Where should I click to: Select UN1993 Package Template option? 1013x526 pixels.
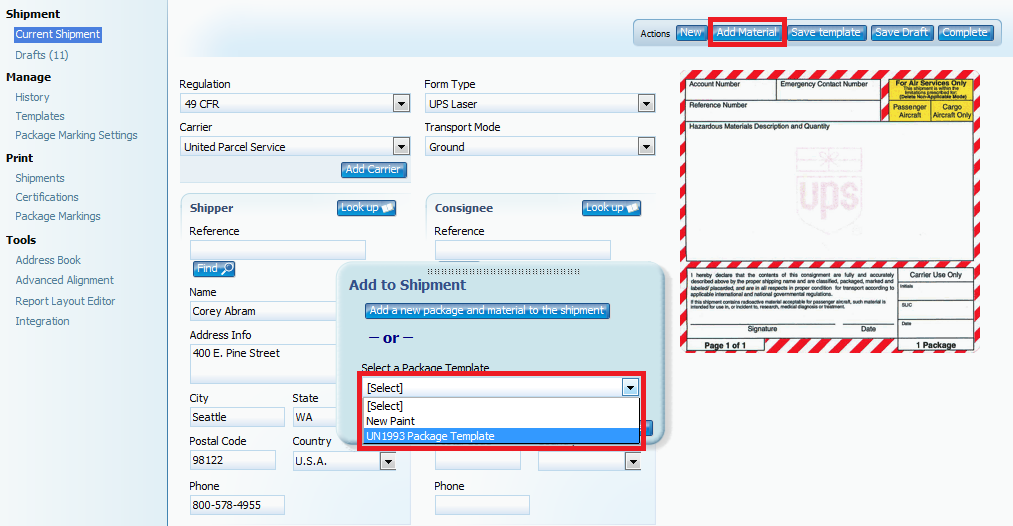(x=430, y=436)
